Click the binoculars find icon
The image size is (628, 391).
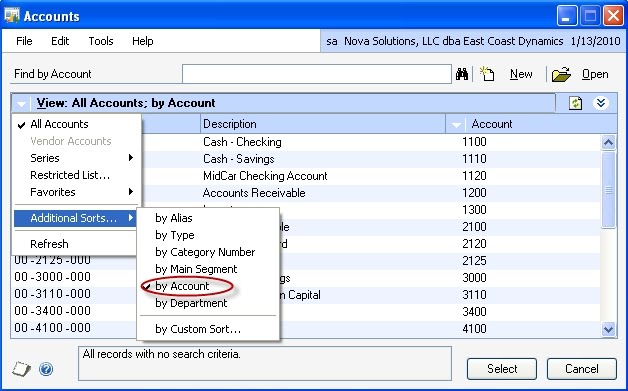pyautogui.click(x=462, y=74)
